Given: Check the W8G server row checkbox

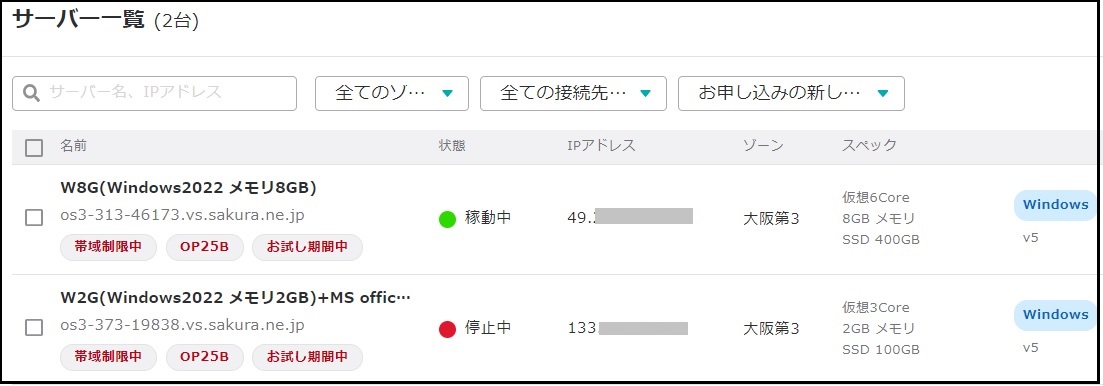Looking at the screenshot, I should click(34, 217).
